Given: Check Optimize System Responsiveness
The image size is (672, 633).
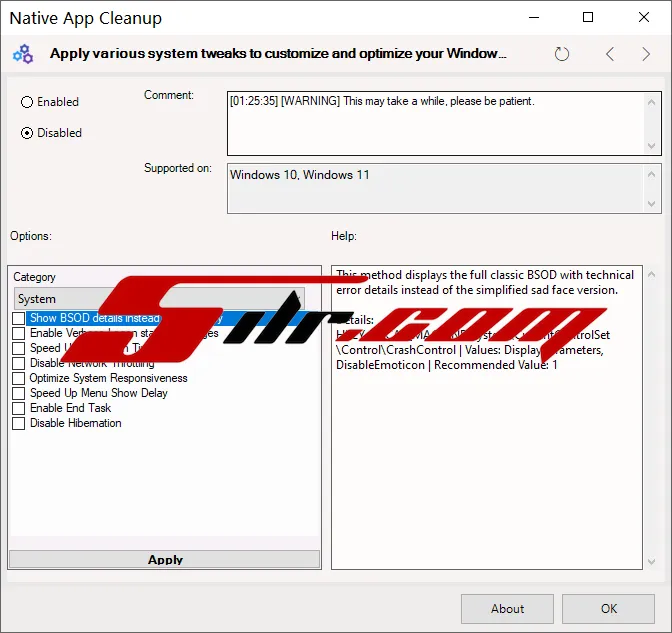Looking at the screenshot, I should point(18,378).
